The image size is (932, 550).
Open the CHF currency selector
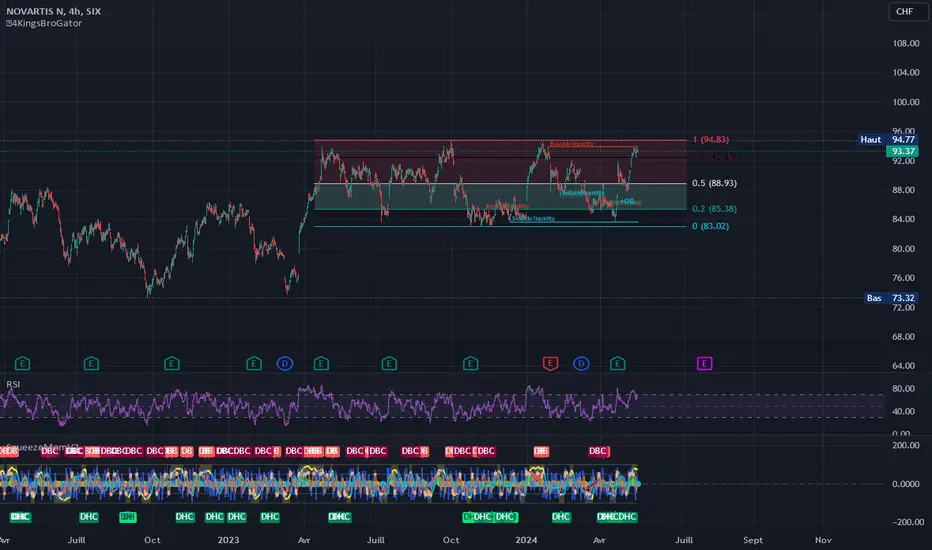point(905,11)
